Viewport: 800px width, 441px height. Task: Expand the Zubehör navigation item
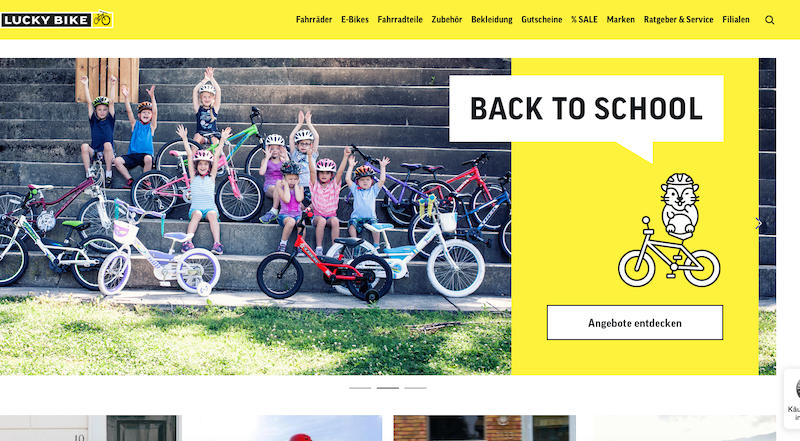coord(447,19)
